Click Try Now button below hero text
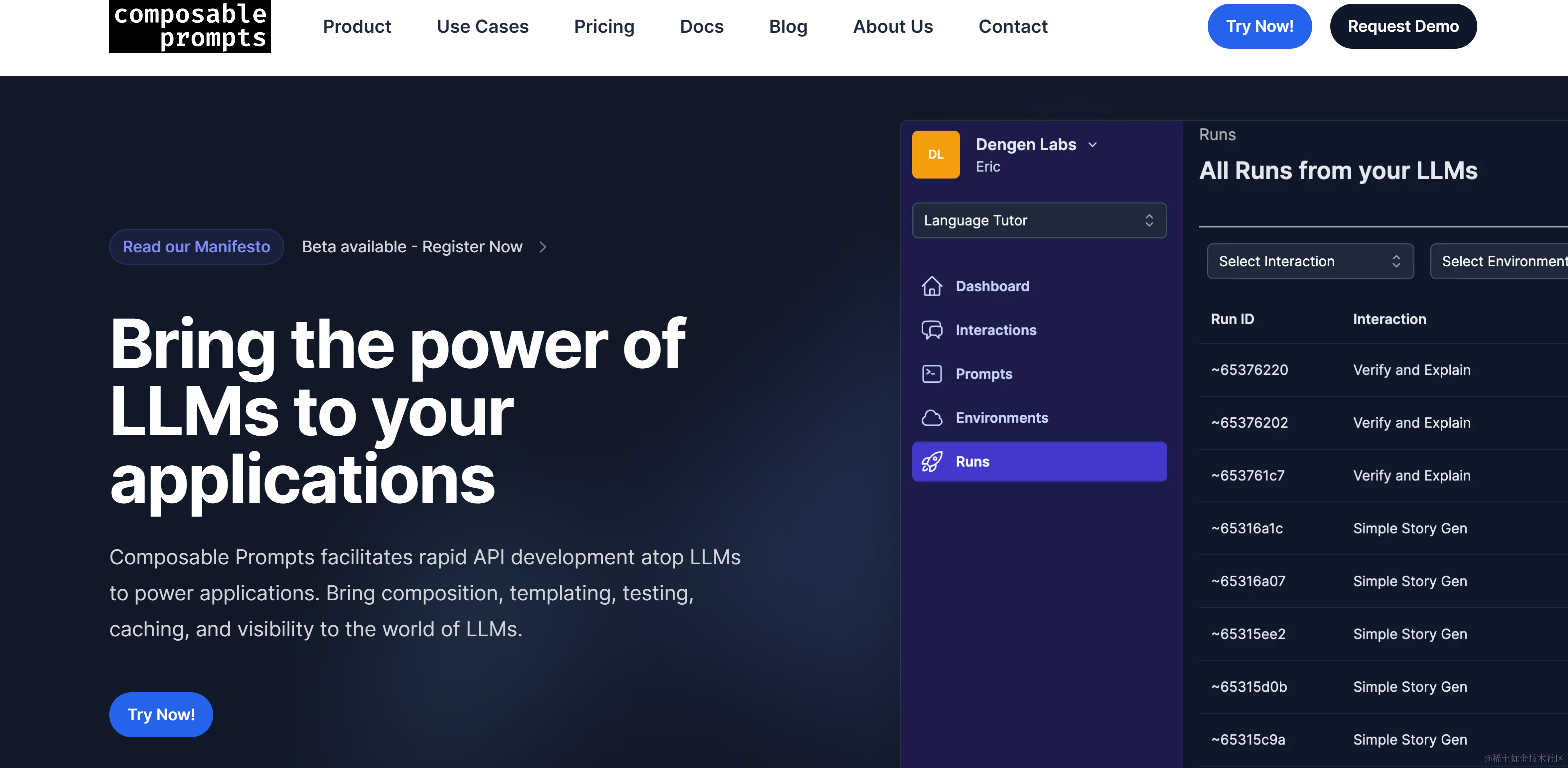 [160, 714]
